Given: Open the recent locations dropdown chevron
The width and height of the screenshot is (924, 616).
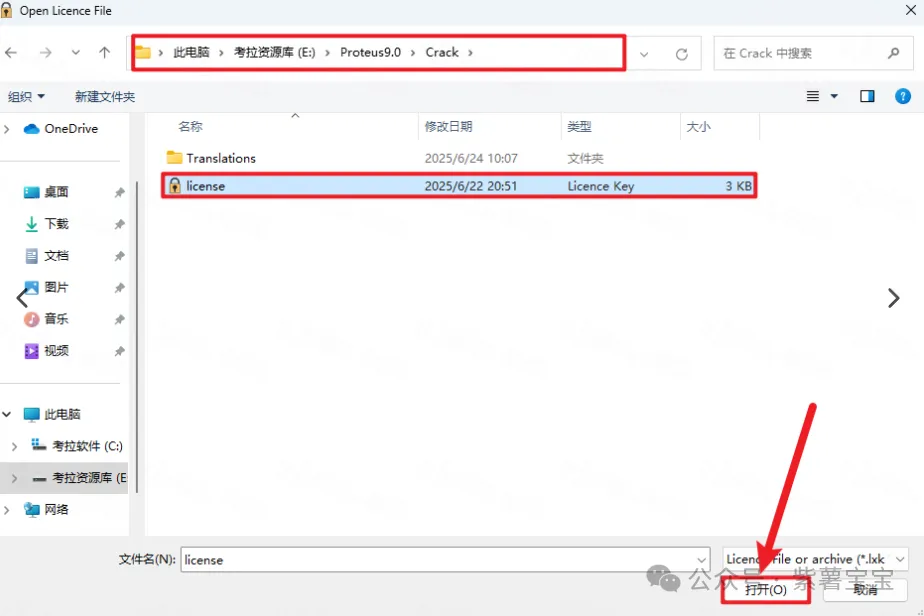Looking at the screenshot, I should pyautogui.click(x=76, y=53).
